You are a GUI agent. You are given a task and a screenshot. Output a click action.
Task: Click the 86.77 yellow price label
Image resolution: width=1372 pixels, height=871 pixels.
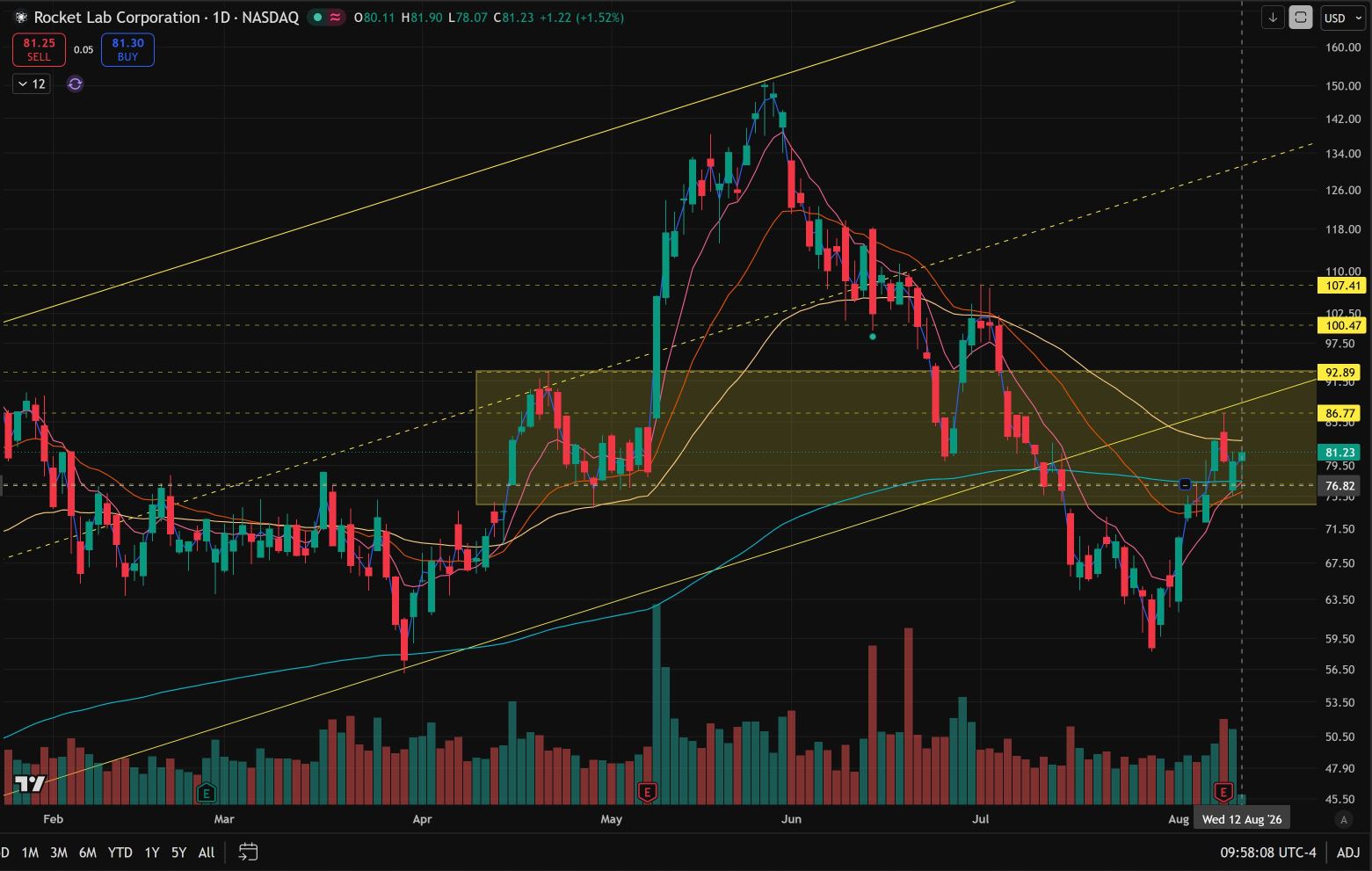click(1340, 413)
